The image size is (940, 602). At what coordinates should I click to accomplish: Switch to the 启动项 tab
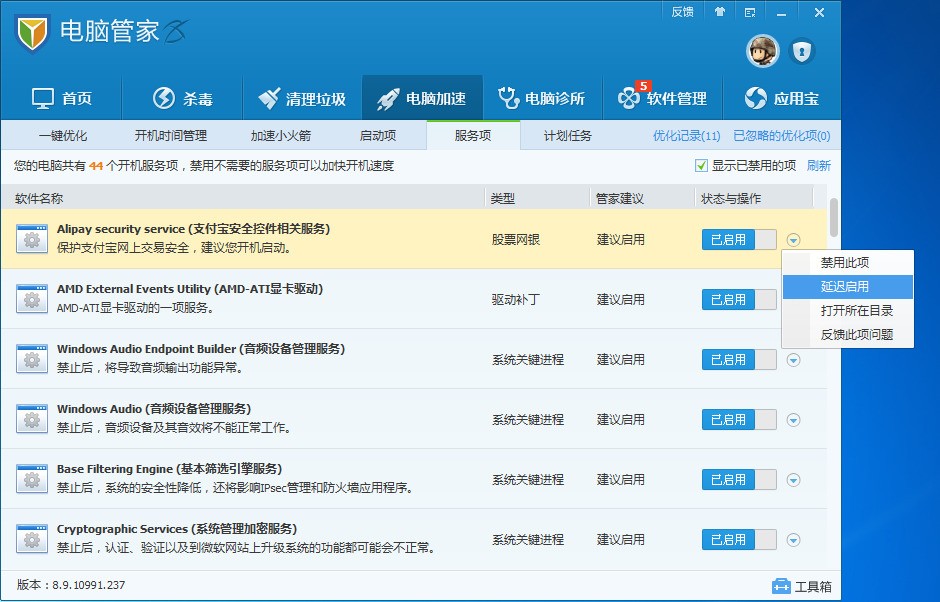pyautogui.click(x=378, y=136)
